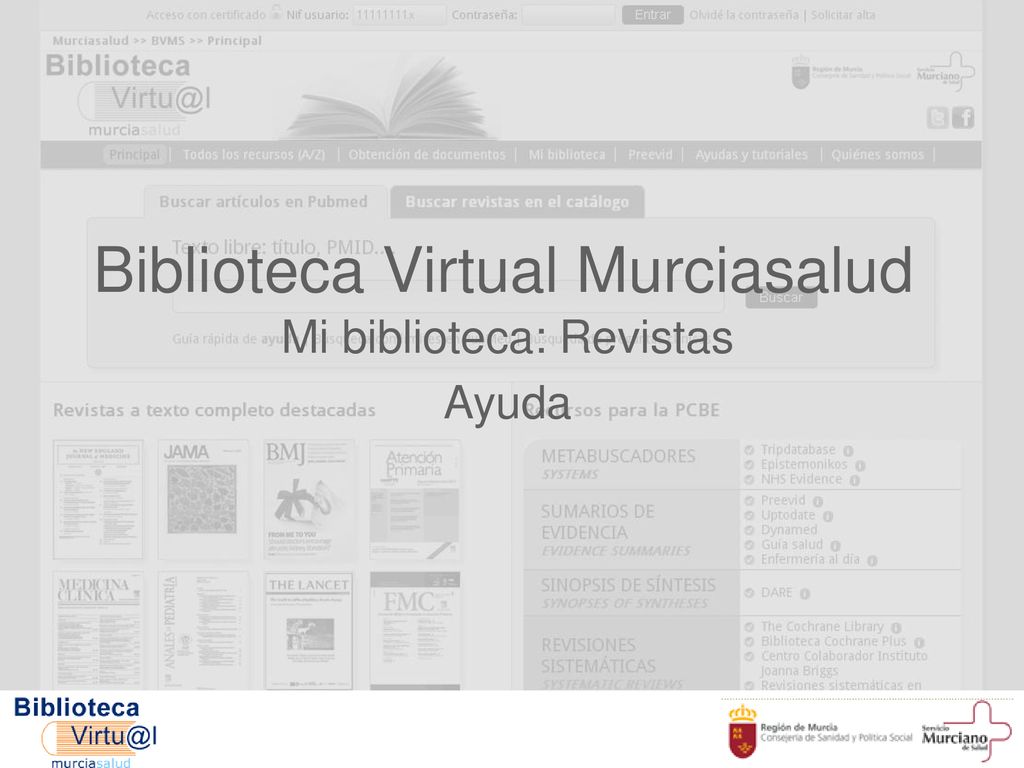Switch to Buscar artículos en Pubmed tab
The image size is (1024, 768).
tap(264, 202)
